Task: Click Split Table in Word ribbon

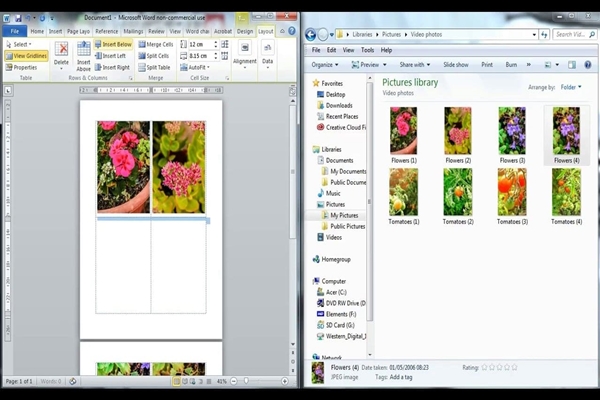Action: coord(154,67)
